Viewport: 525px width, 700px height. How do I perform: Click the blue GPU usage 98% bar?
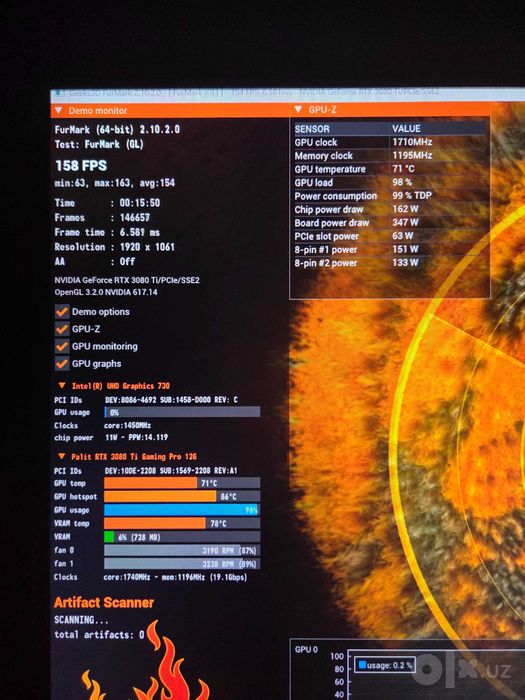coord(182,510)
